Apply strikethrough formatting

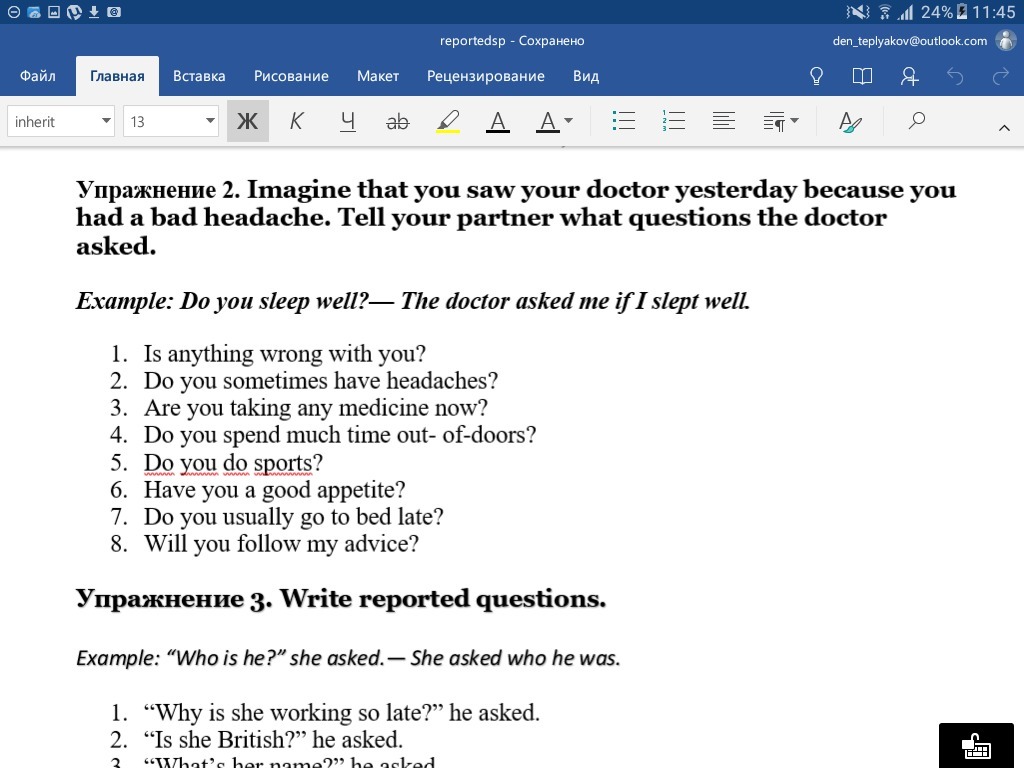[x=397, y=122]
